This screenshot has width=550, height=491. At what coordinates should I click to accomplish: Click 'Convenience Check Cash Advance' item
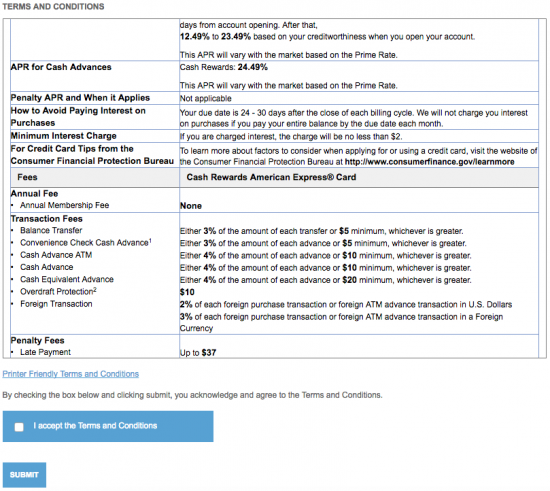pyautogui.click(x=86, y=242)
